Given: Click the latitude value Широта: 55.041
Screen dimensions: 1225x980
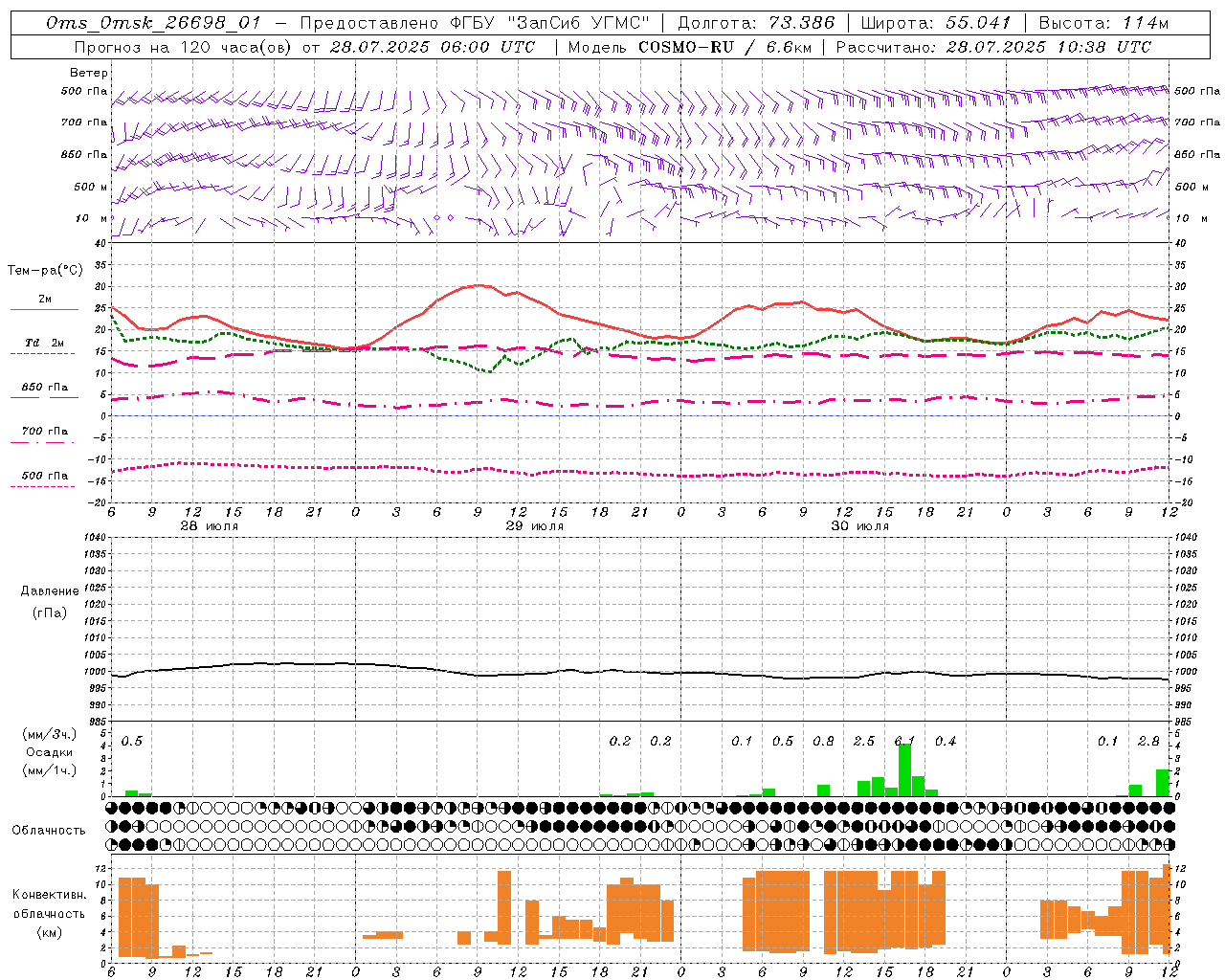Looking at the screenshot, I should [936, 23].
